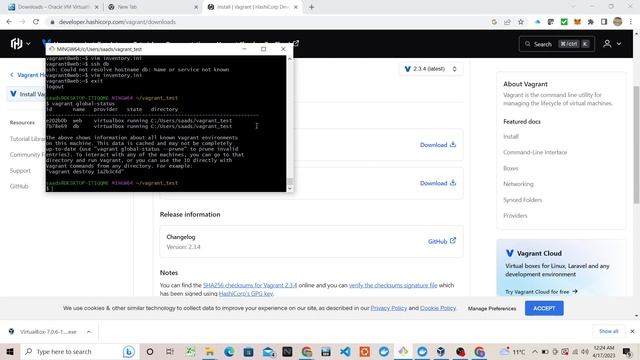This screenshot has height=360, width=640.
Task: Click the first Download arrow icon
Action: 453,144
